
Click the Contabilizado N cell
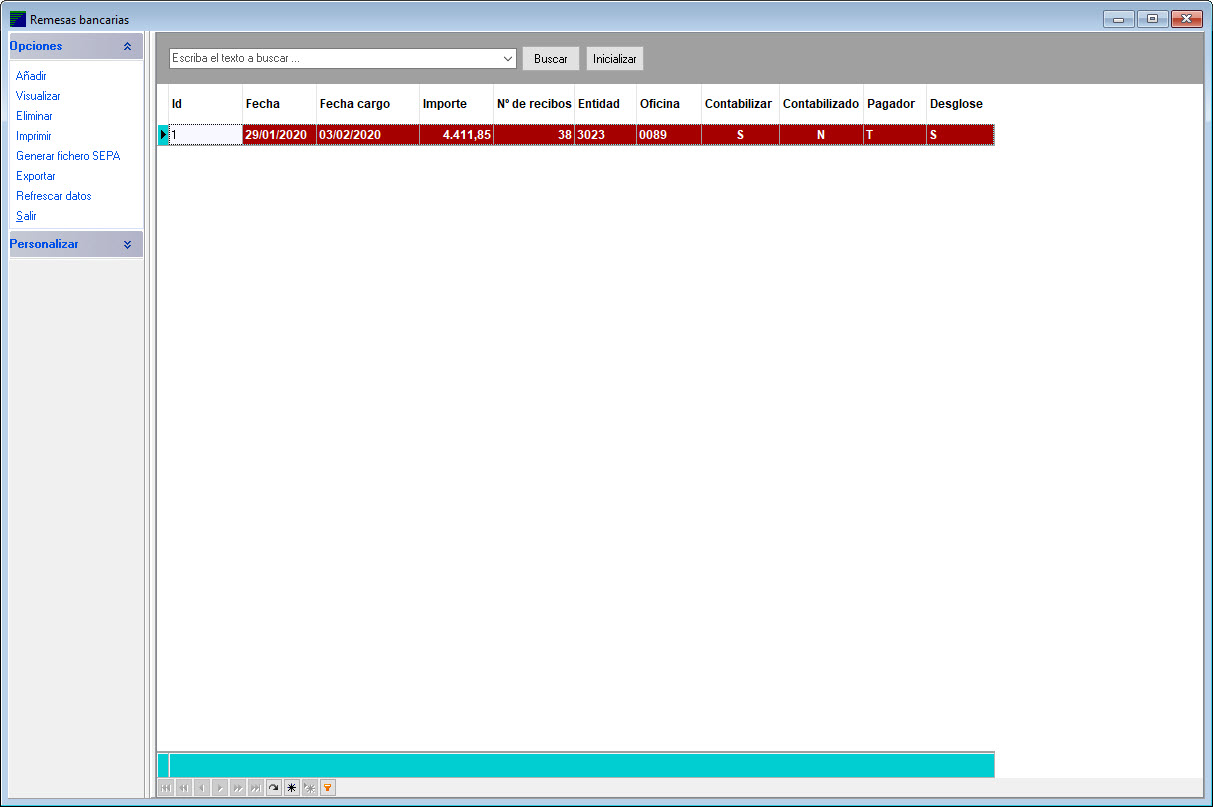pos(821,135)
